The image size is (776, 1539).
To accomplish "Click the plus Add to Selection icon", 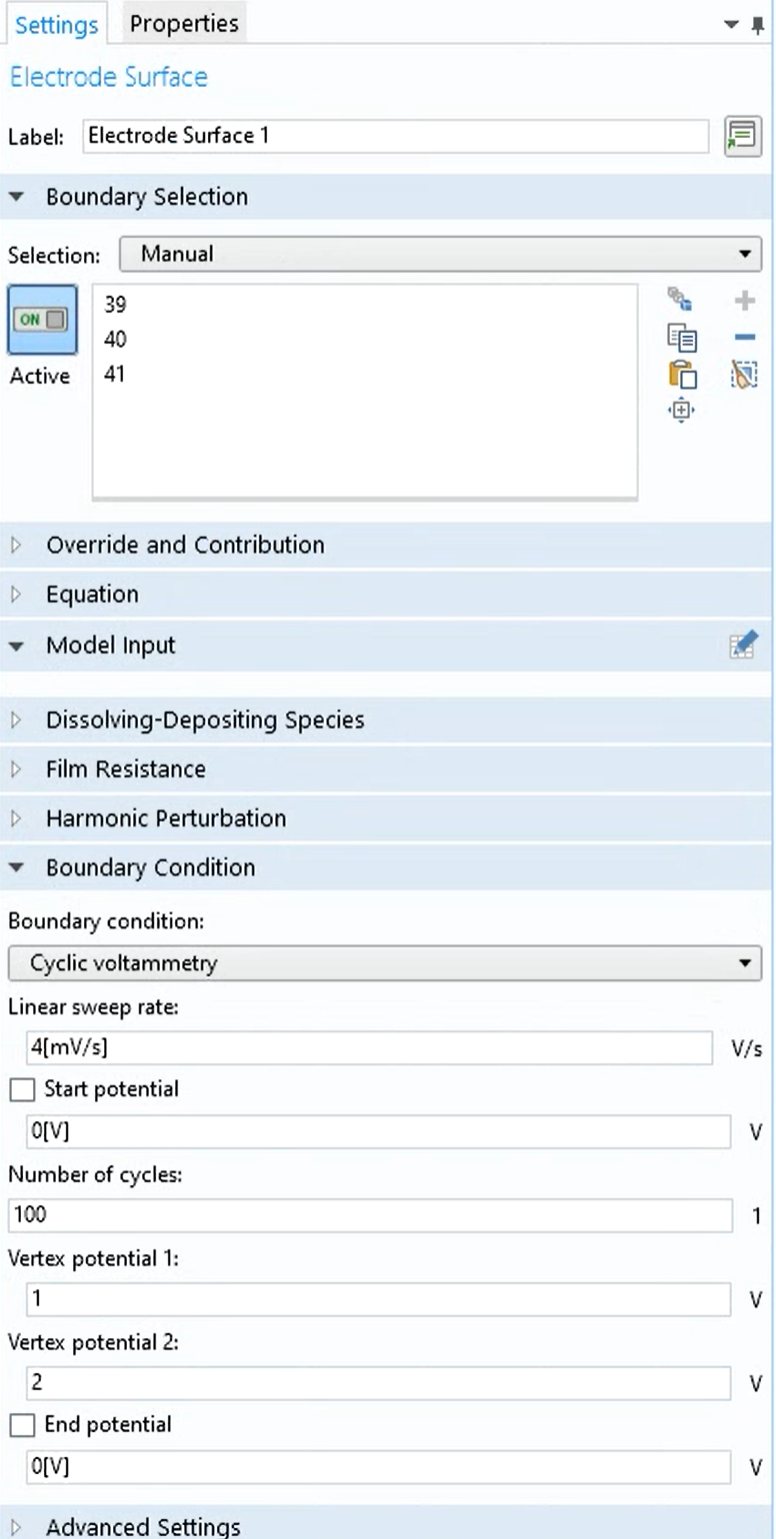I will click(745, 300).
